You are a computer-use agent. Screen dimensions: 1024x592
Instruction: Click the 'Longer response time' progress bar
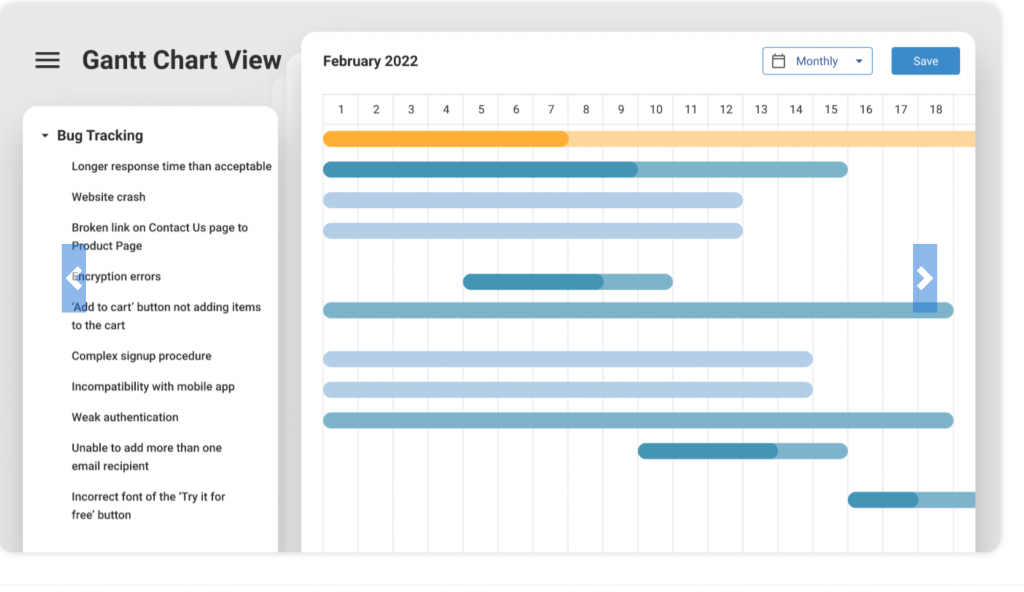(585, 169)
